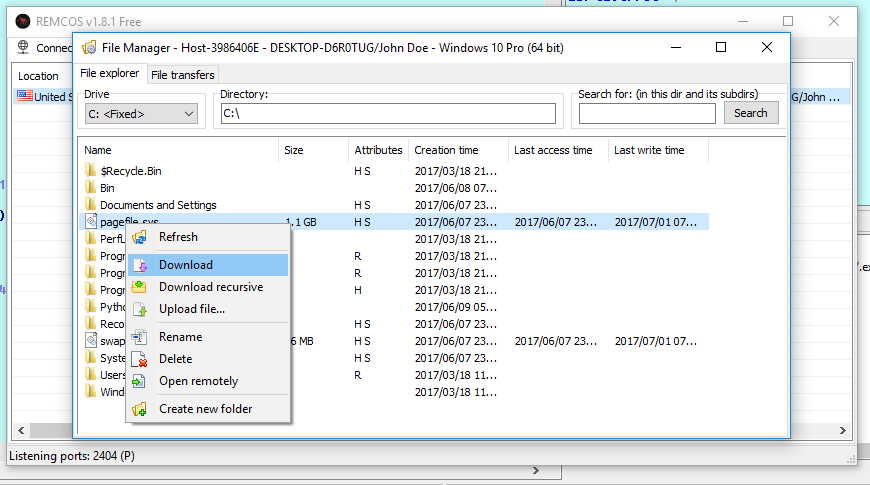Image resolution: width=870 pixels, height=485 pixels.
Task: Sort by the Name column header
Action: coord(178,150)
